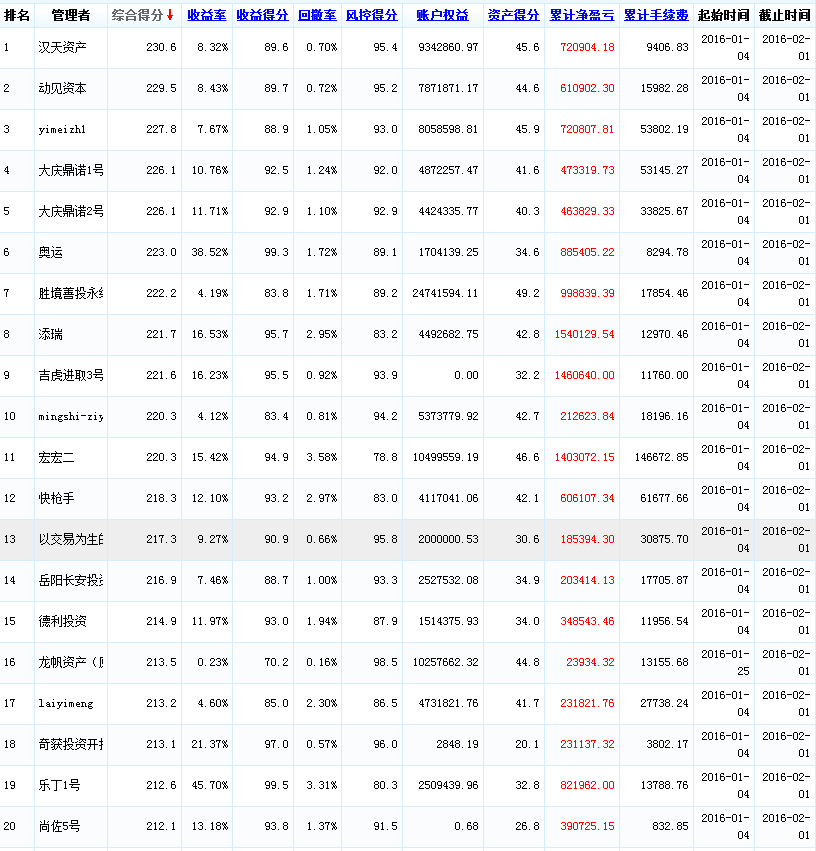
Task: Sort by 资产得分 column header
Action: tap(513, 15)
